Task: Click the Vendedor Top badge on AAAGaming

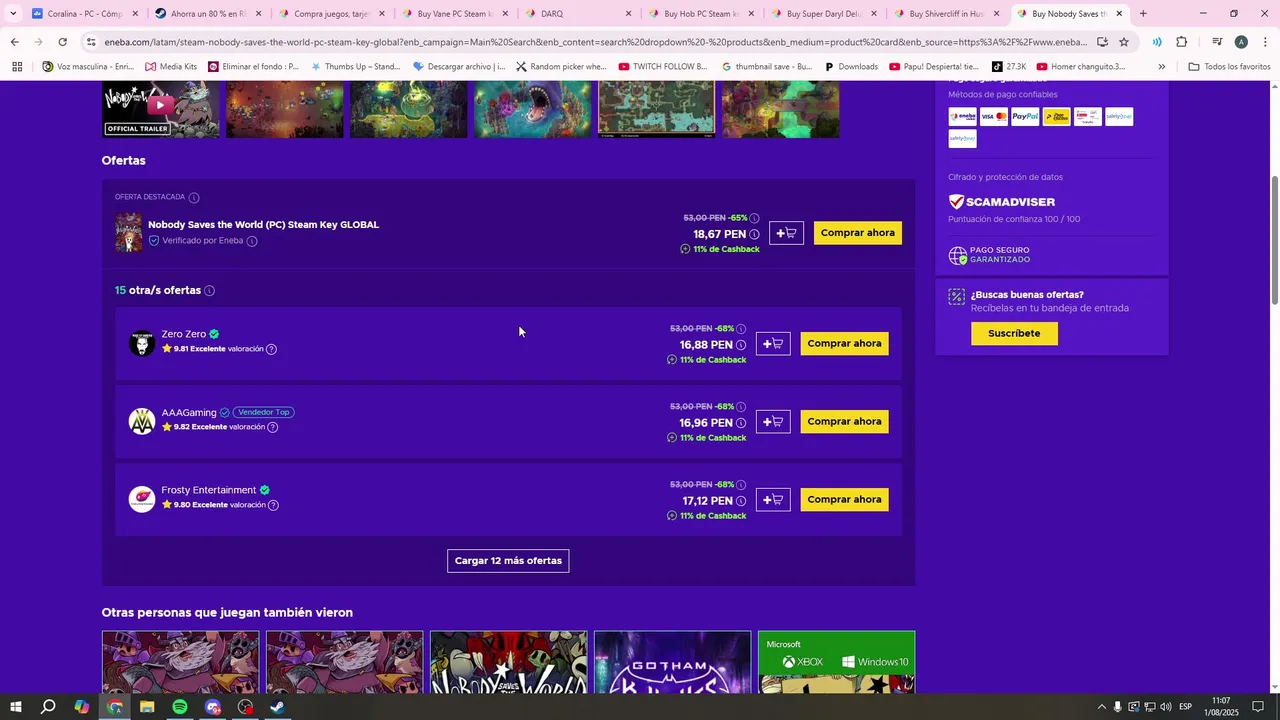Action: point(264,413)
